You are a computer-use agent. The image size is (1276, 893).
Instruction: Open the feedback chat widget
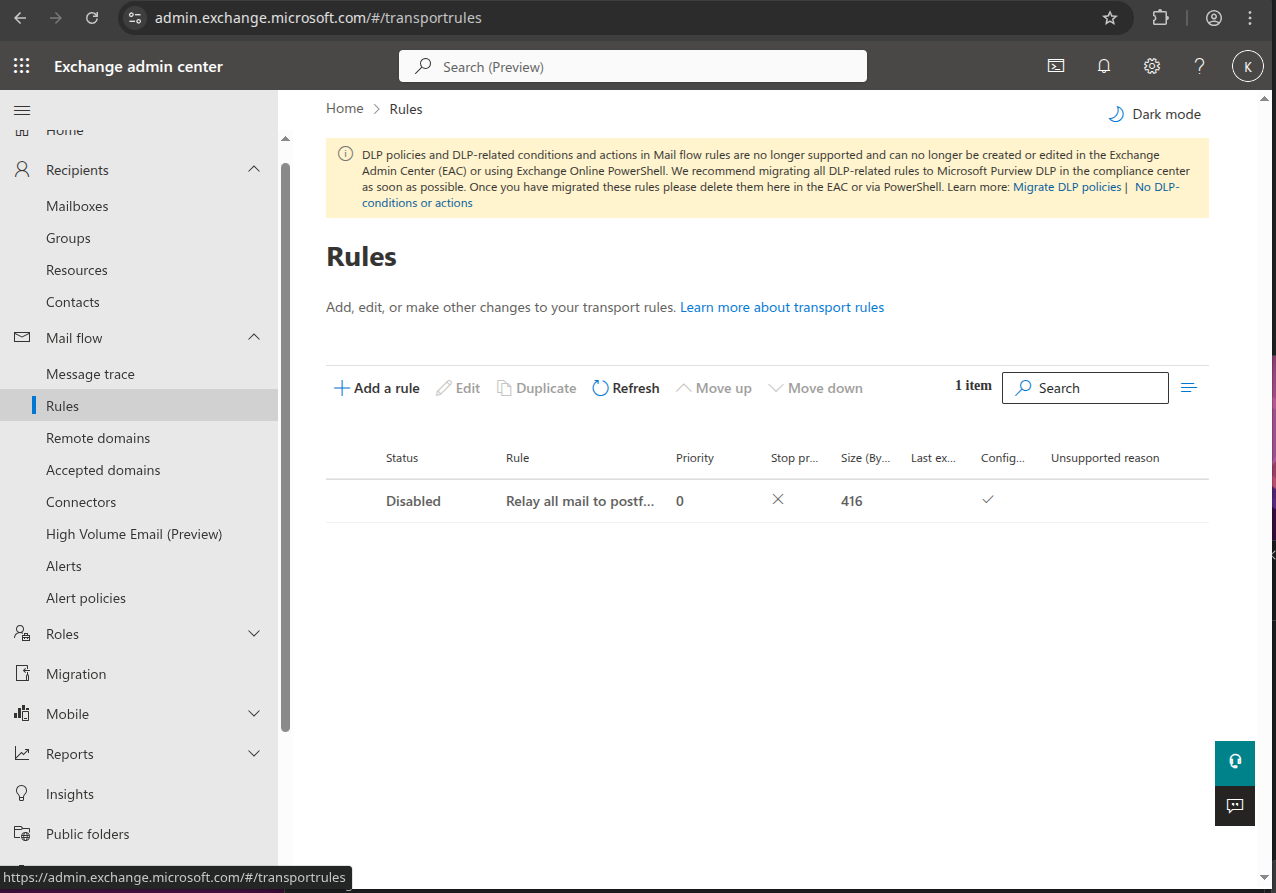1235,806
